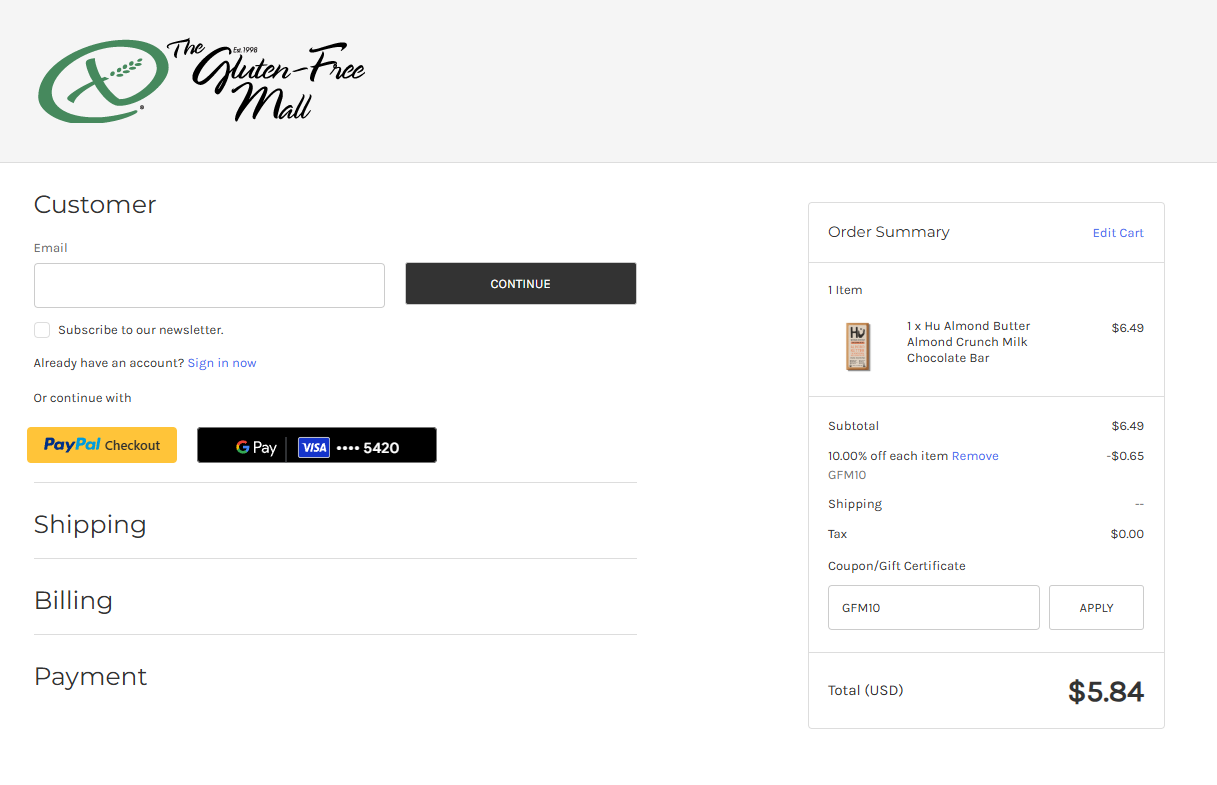Click the Coupon/Gift Certificate input field
This screenshot has width=1217, height=785.
tap(934, 608)
